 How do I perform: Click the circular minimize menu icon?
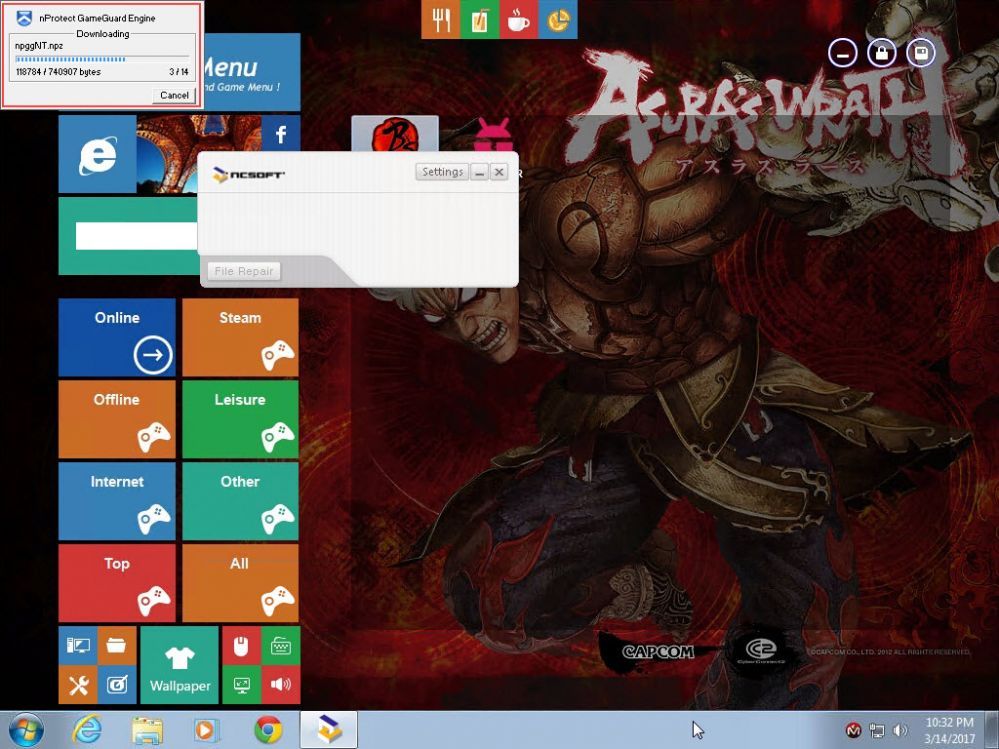tap(842, 53)
